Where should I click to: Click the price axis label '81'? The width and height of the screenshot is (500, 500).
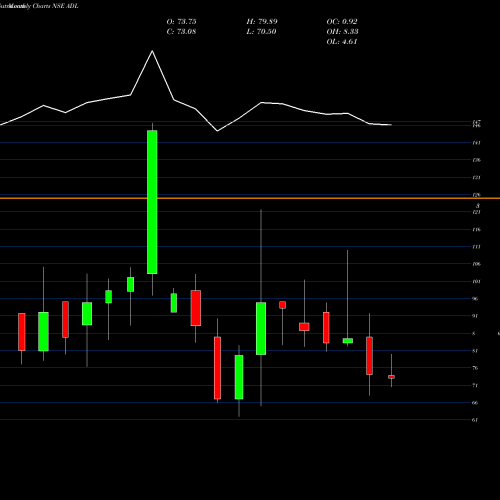pyautogui.click(x=475, y=351)
